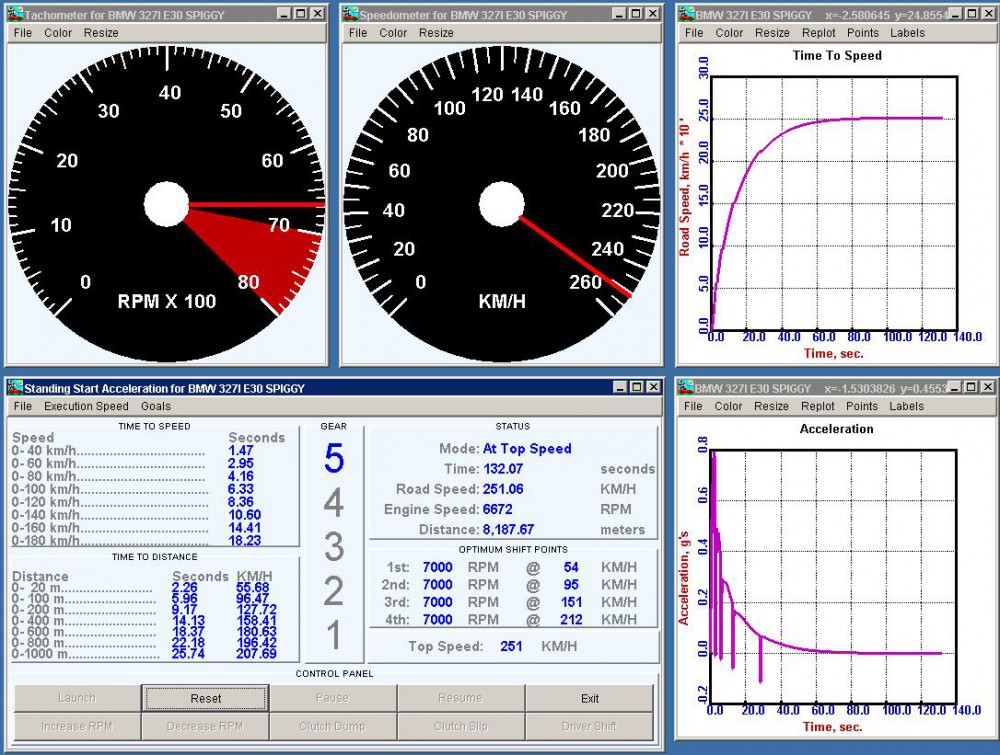Open Labels menu in the Time To Speed window
Image resolution: width=1000 pixels, height=755 pixels.
(907, 33)
